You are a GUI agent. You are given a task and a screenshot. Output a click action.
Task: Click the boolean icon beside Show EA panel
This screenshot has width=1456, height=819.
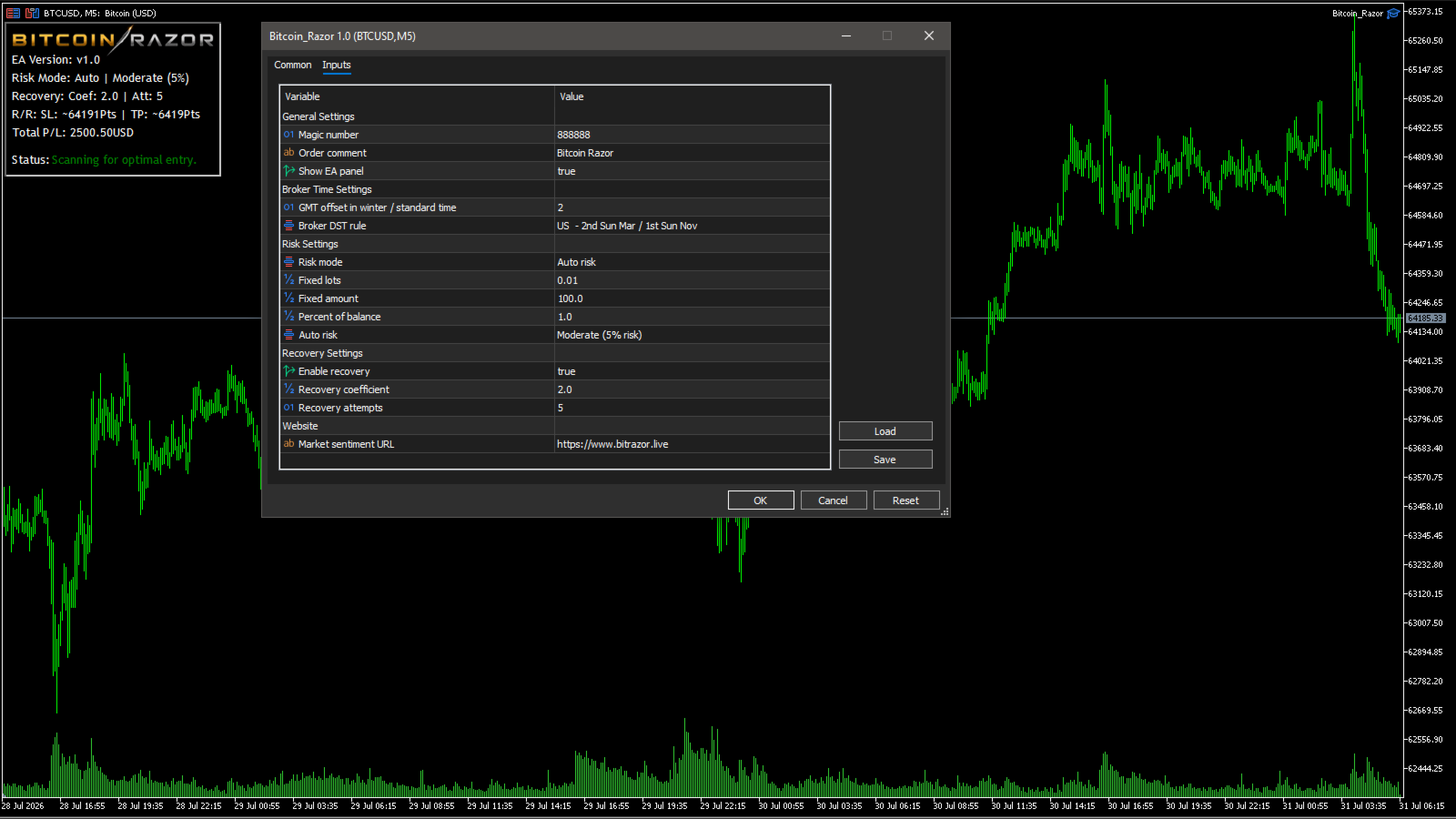288,171
